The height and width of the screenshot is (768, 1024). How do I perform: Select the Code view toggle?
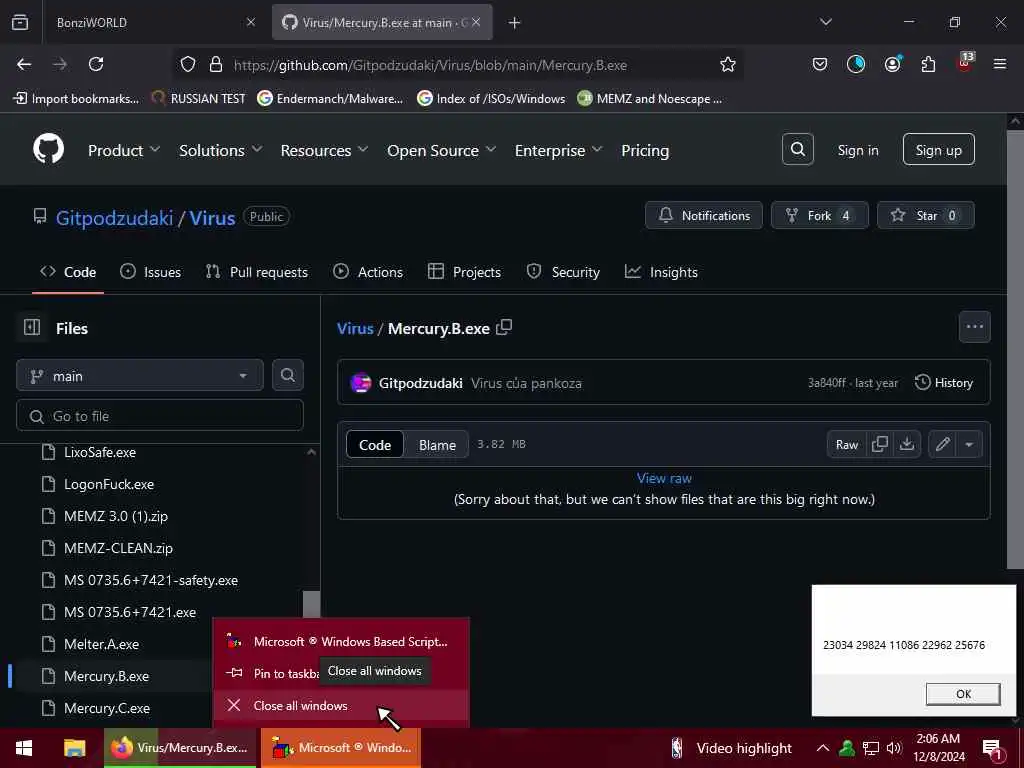pyautogui.click(x=375, y=445)
